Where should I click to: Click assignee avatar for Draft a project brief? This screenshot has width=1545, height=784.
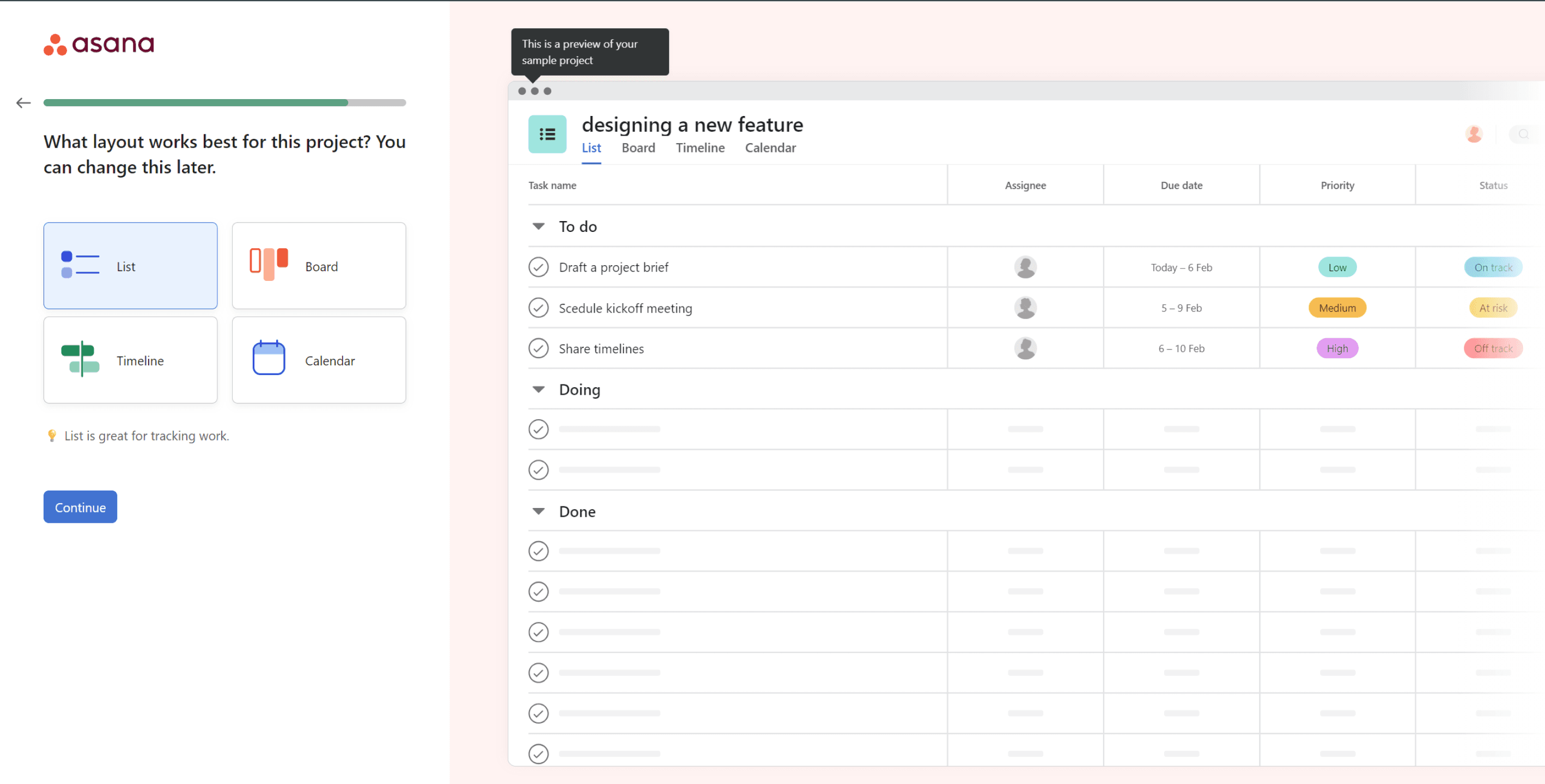click(x=1024, y=267)
